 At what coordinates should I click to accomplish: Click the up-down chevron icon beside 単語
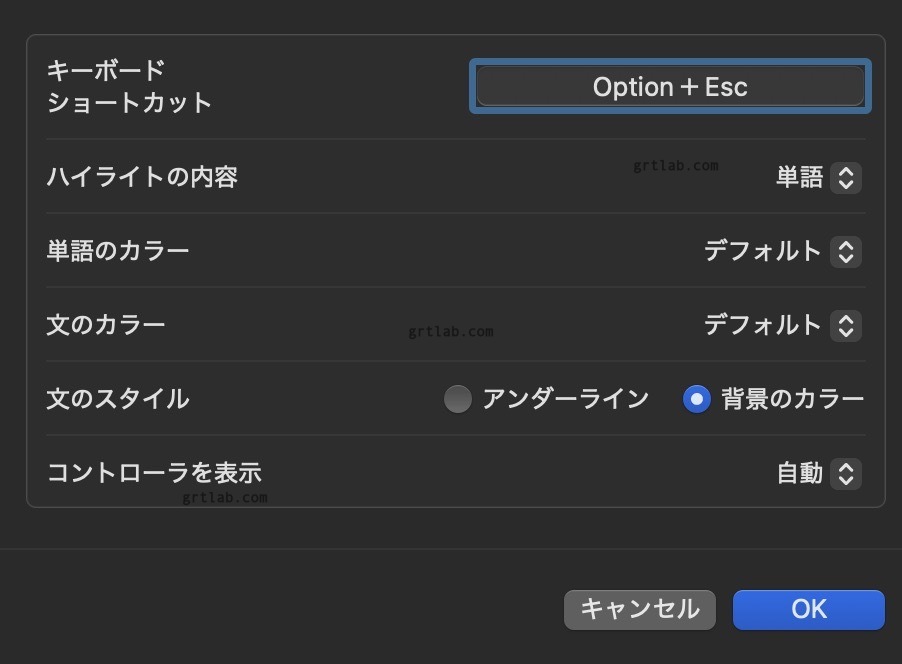pyautogui.click(x=846, y=178)
